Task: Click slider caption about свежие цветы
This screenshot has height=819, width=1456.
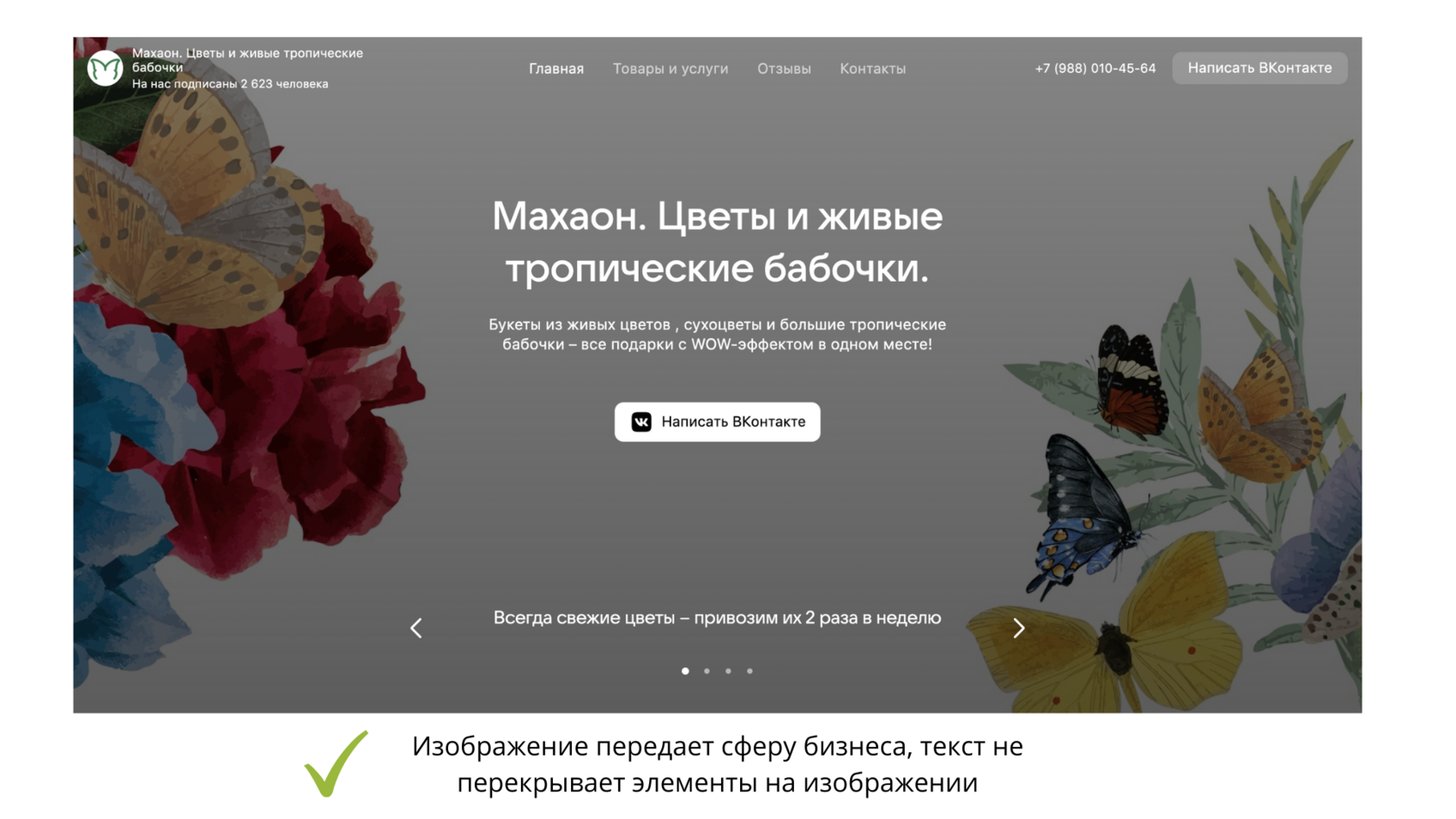Action: (718, 618)
